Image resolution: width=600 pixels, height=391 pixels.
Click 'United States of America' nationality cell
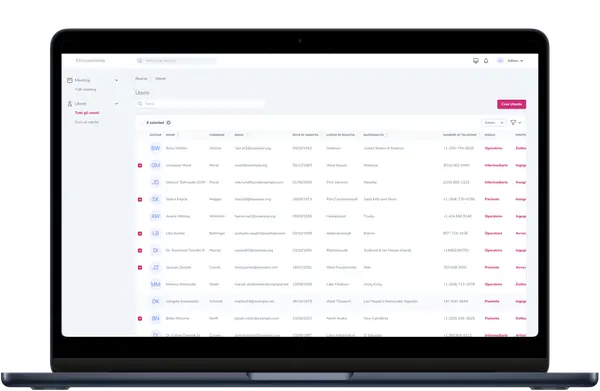[x=383, y=148]
